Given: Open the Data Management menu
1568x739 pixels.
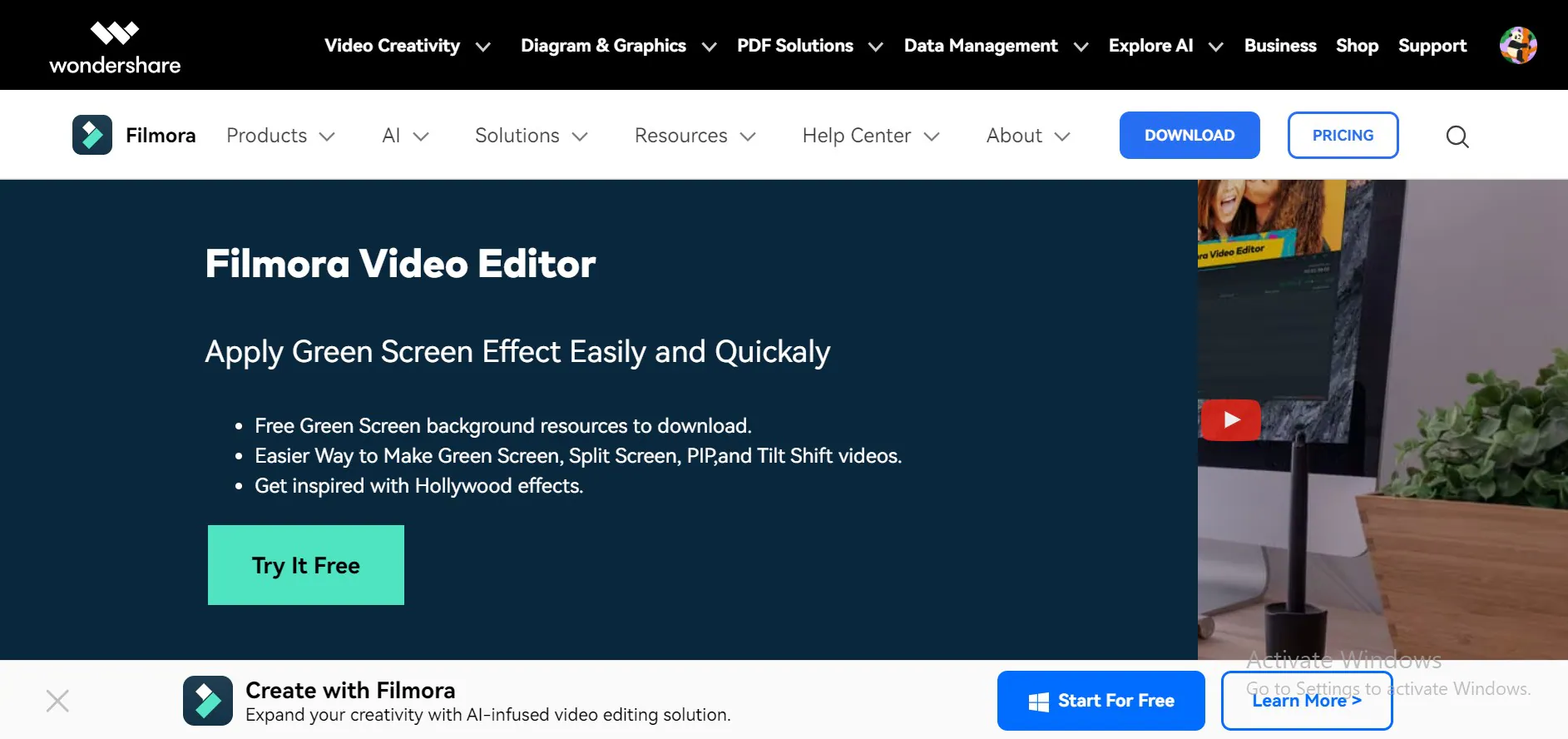Looking at the screenshot, I should tap(981, 46).
